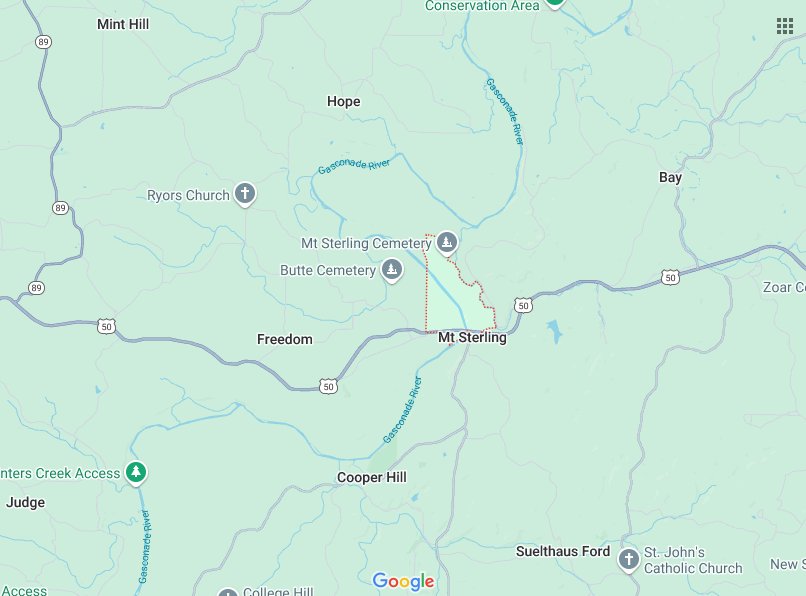Click the Butte Cemetery marker icon
Screen dimensions: 806x596
pyautogui.click(x=392, y=270)
